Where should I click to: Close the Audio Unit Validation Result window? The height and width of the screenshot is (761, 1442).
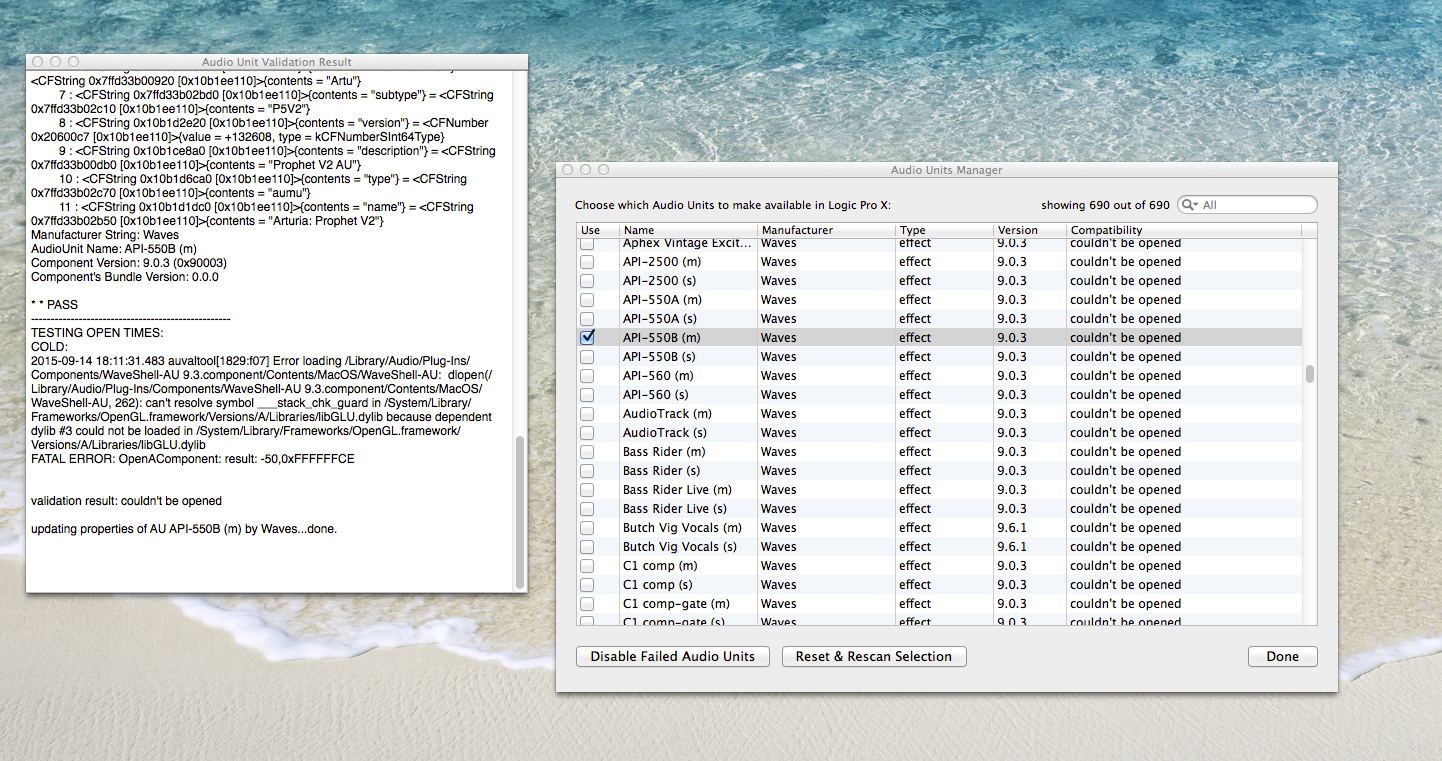(37, 62)
